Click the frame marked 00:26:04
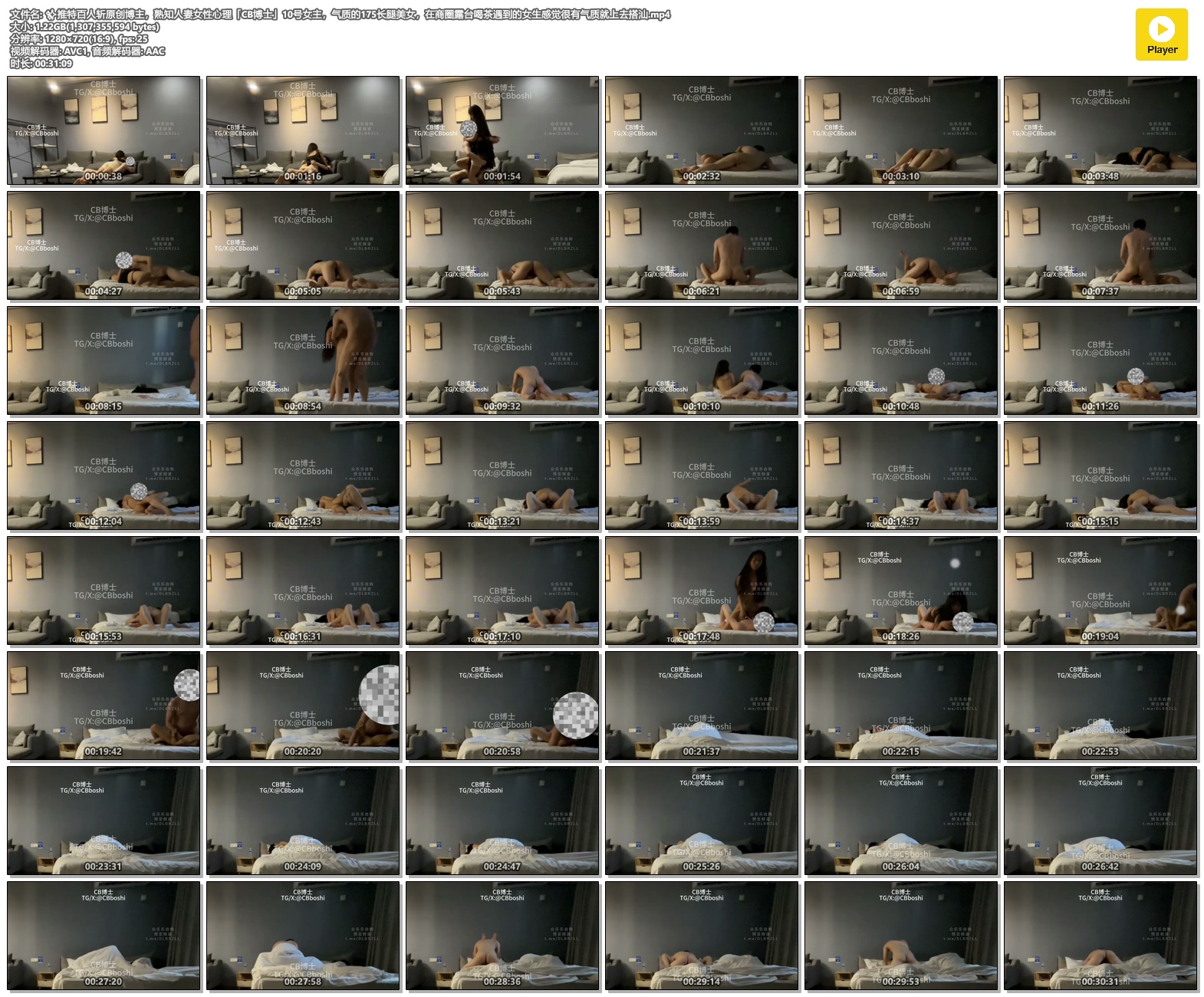This screenshot has width=1204, height=997. (x=900, y=821)
